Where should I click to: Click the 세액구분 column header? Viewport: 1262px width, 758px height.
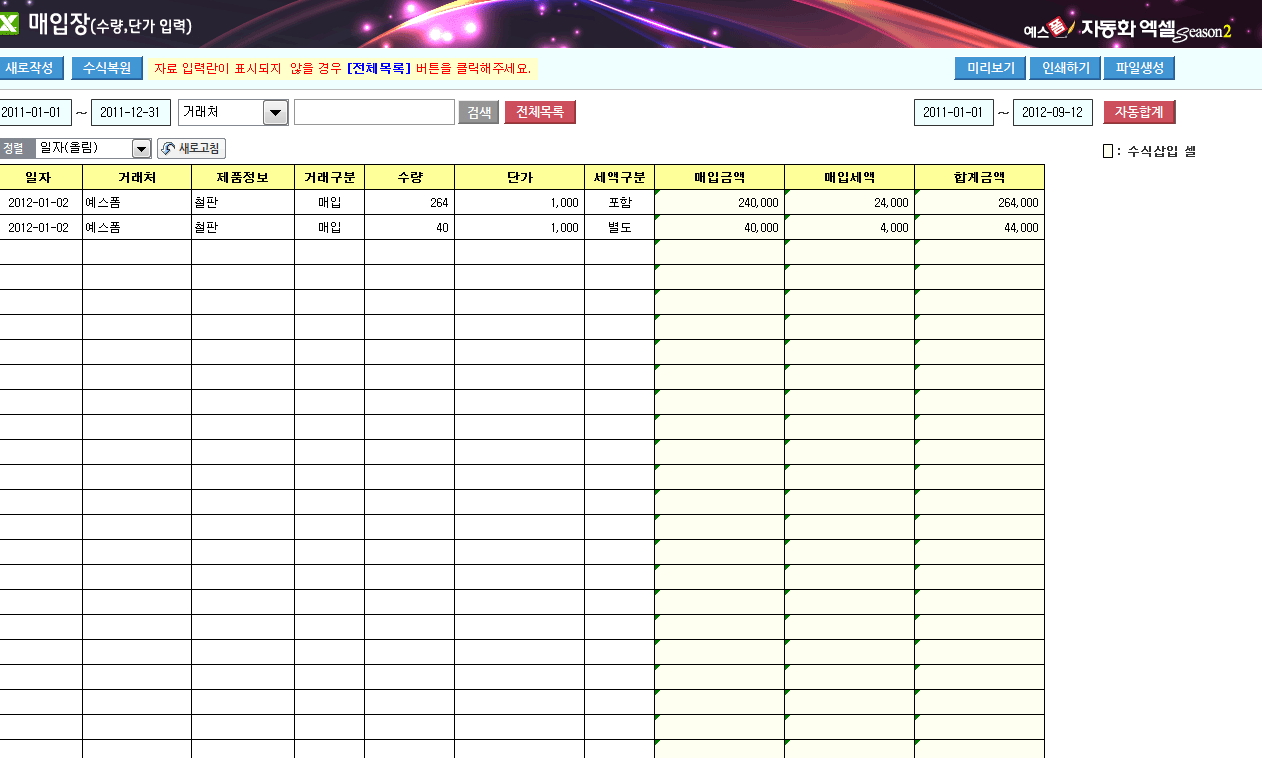click(619, 177)
